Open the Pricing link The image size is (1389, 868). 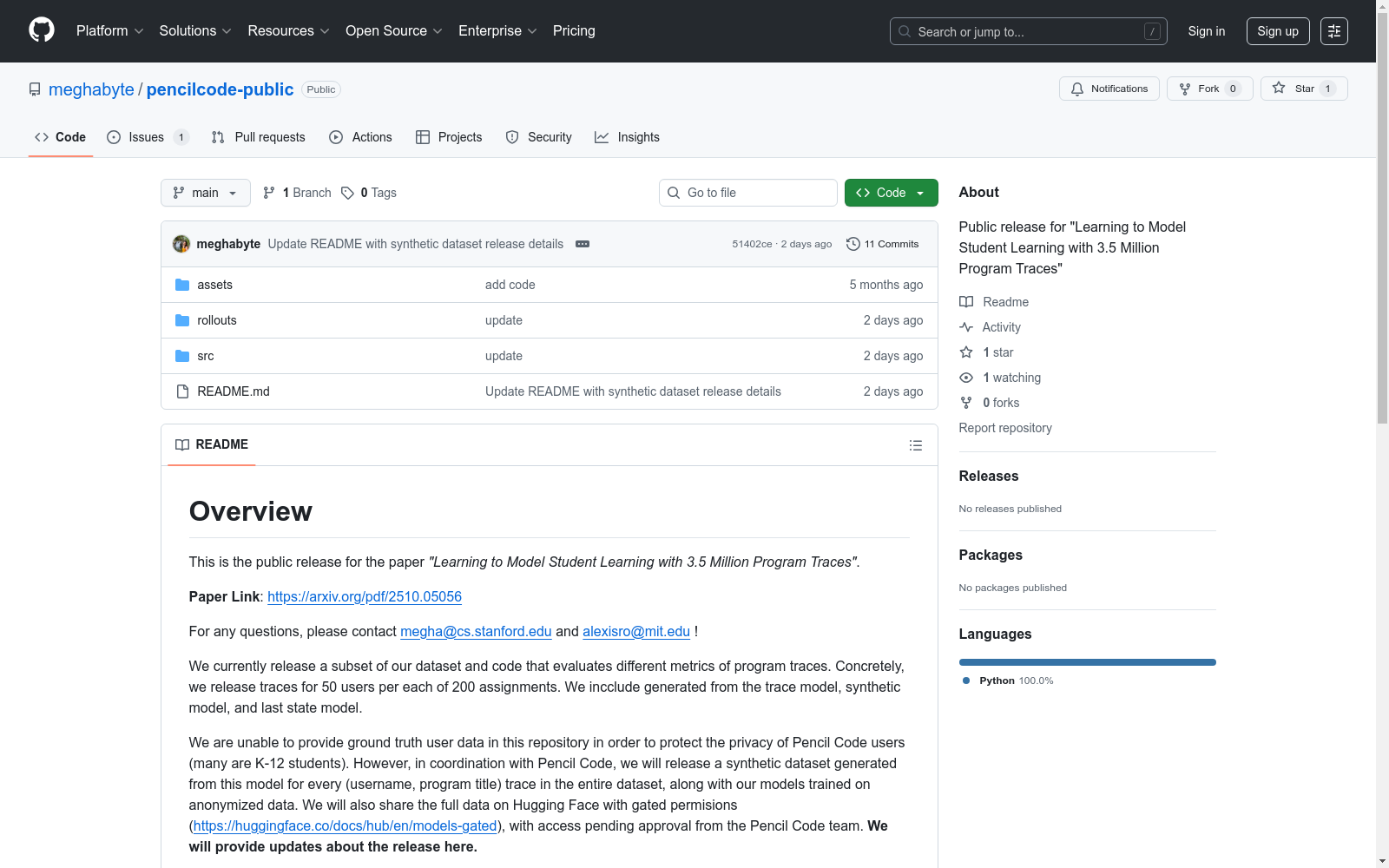[574, 31]
